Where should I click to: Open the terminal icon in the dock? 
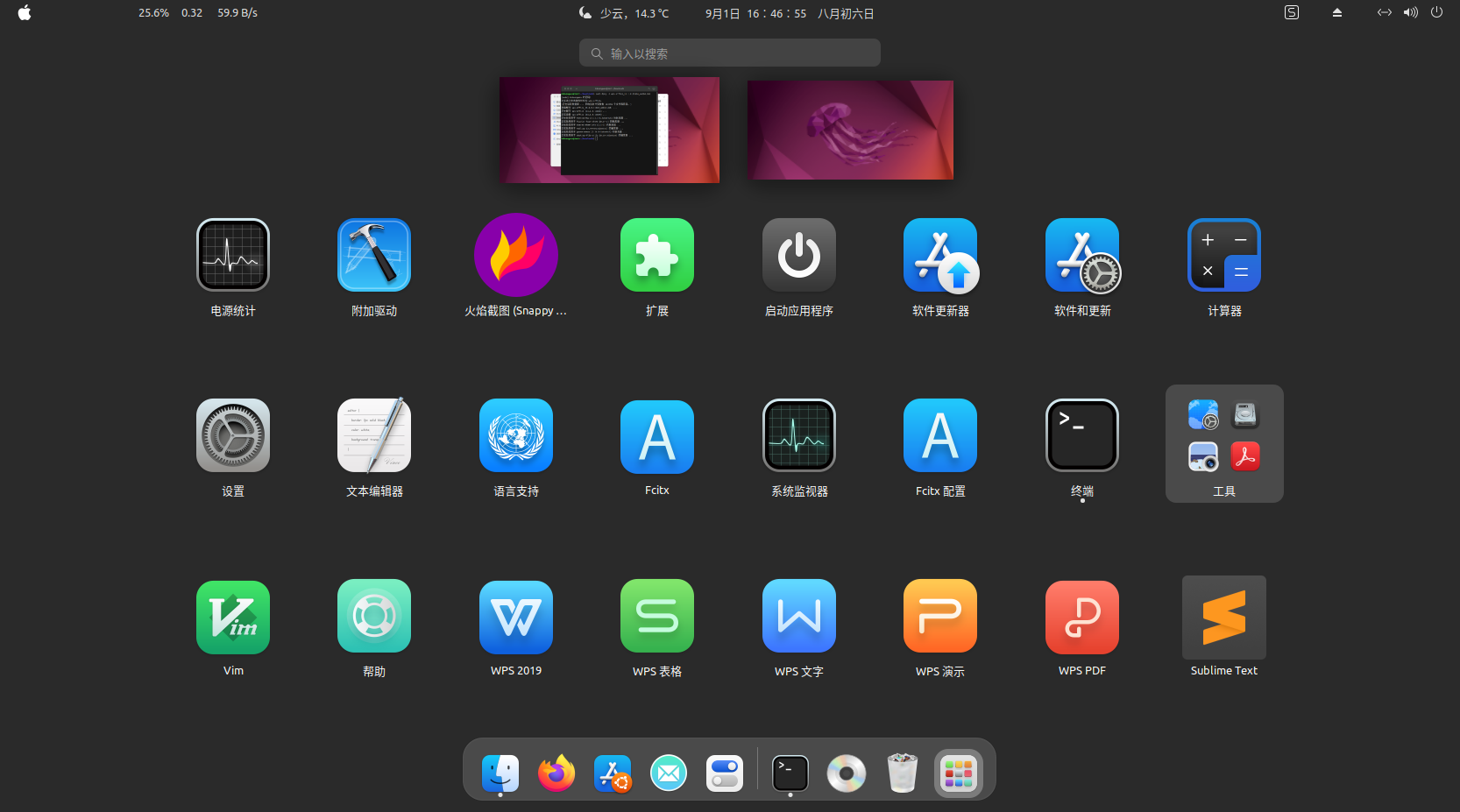(790, 773)
